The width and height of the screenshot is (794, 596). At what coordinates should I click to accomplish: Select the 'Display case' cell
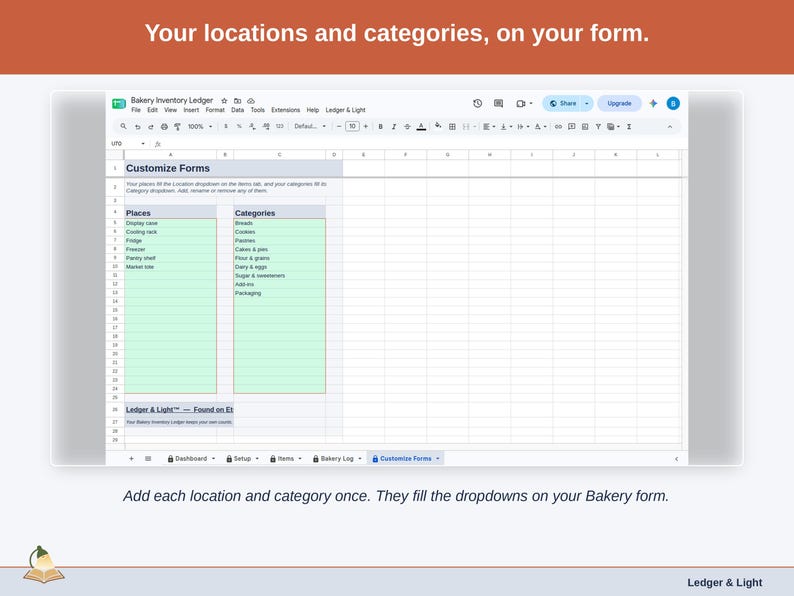click(170, 223)
